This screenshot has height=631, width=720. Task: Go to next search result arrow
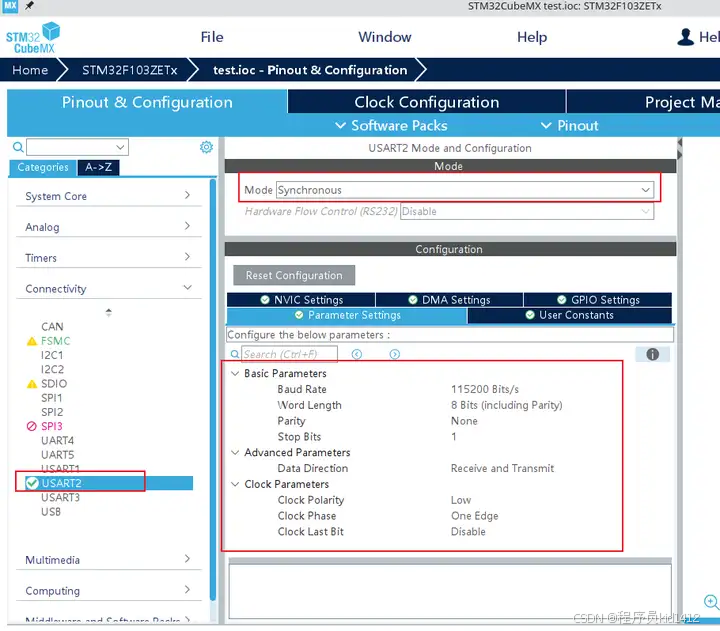(394, 354)
